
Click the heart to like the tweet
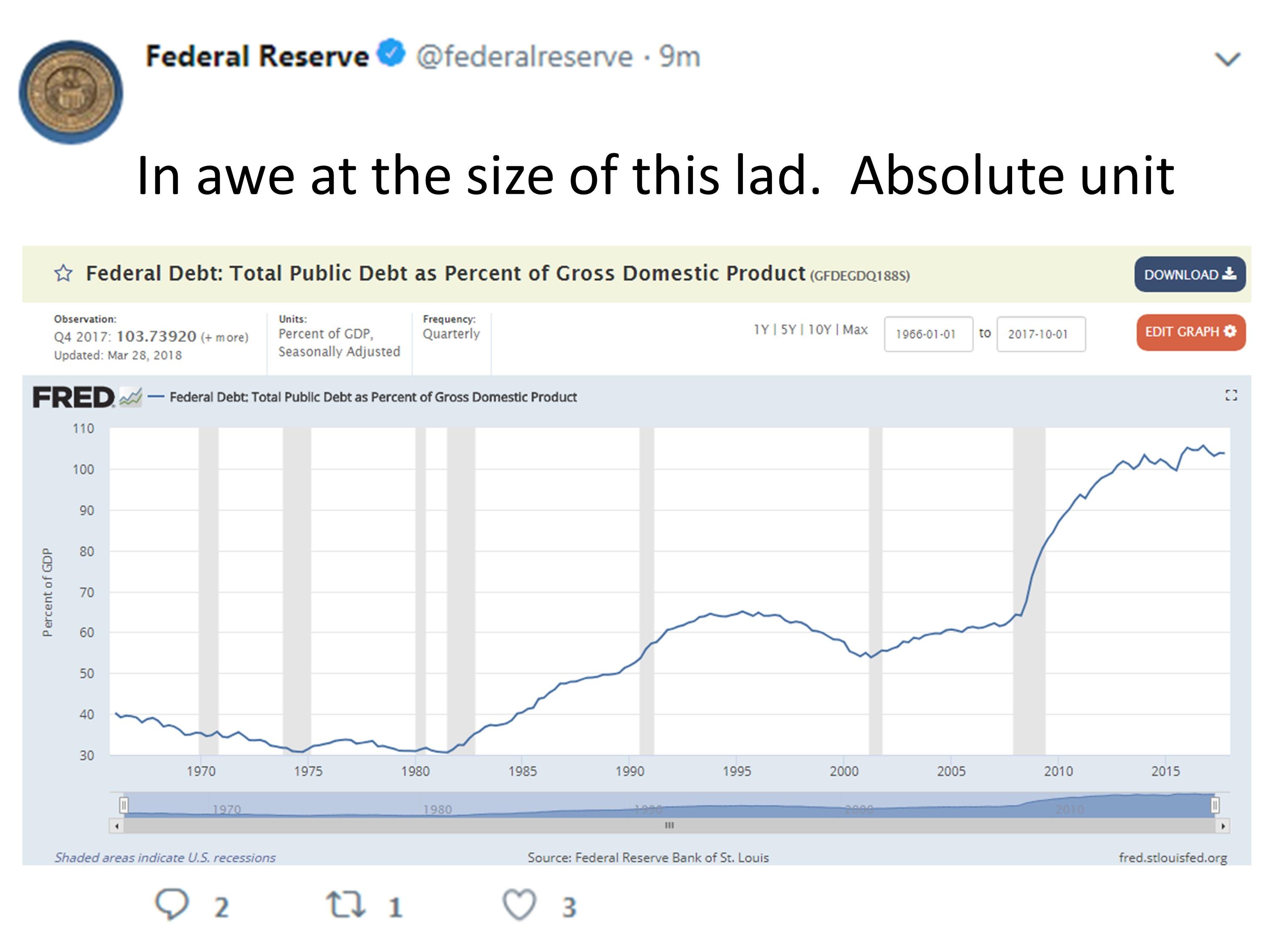(519, 904)
